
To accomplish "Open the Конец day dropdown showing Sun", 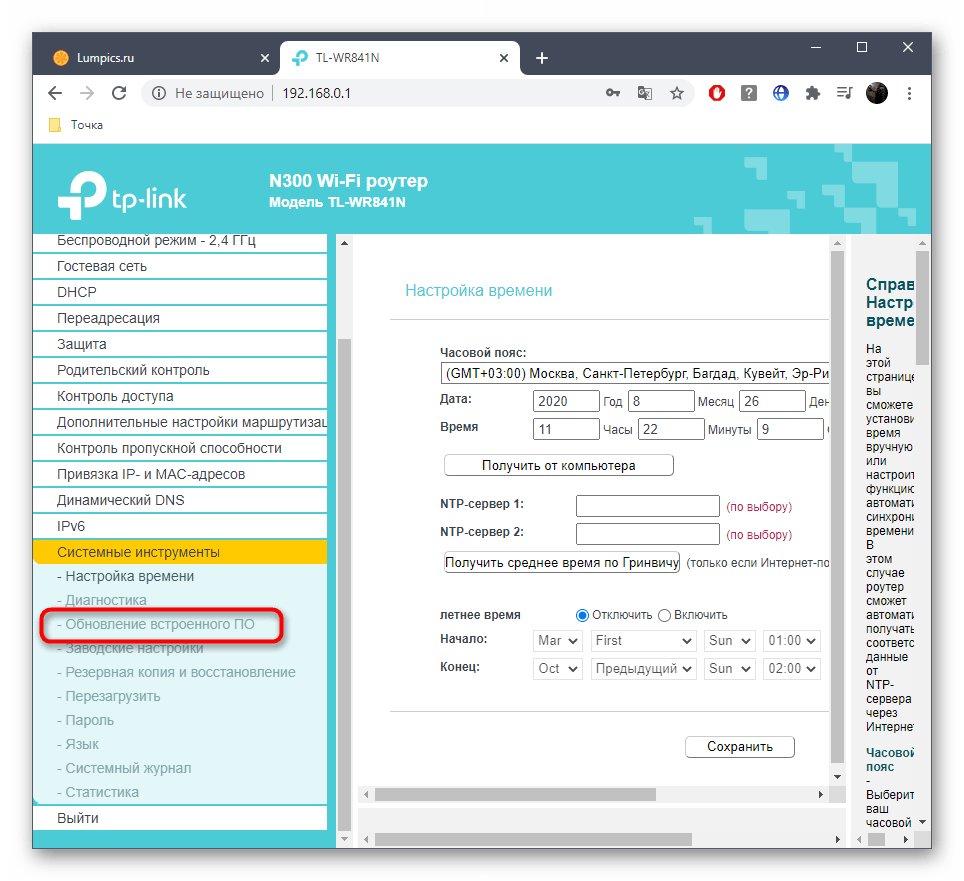I will (x=729, y=669).
